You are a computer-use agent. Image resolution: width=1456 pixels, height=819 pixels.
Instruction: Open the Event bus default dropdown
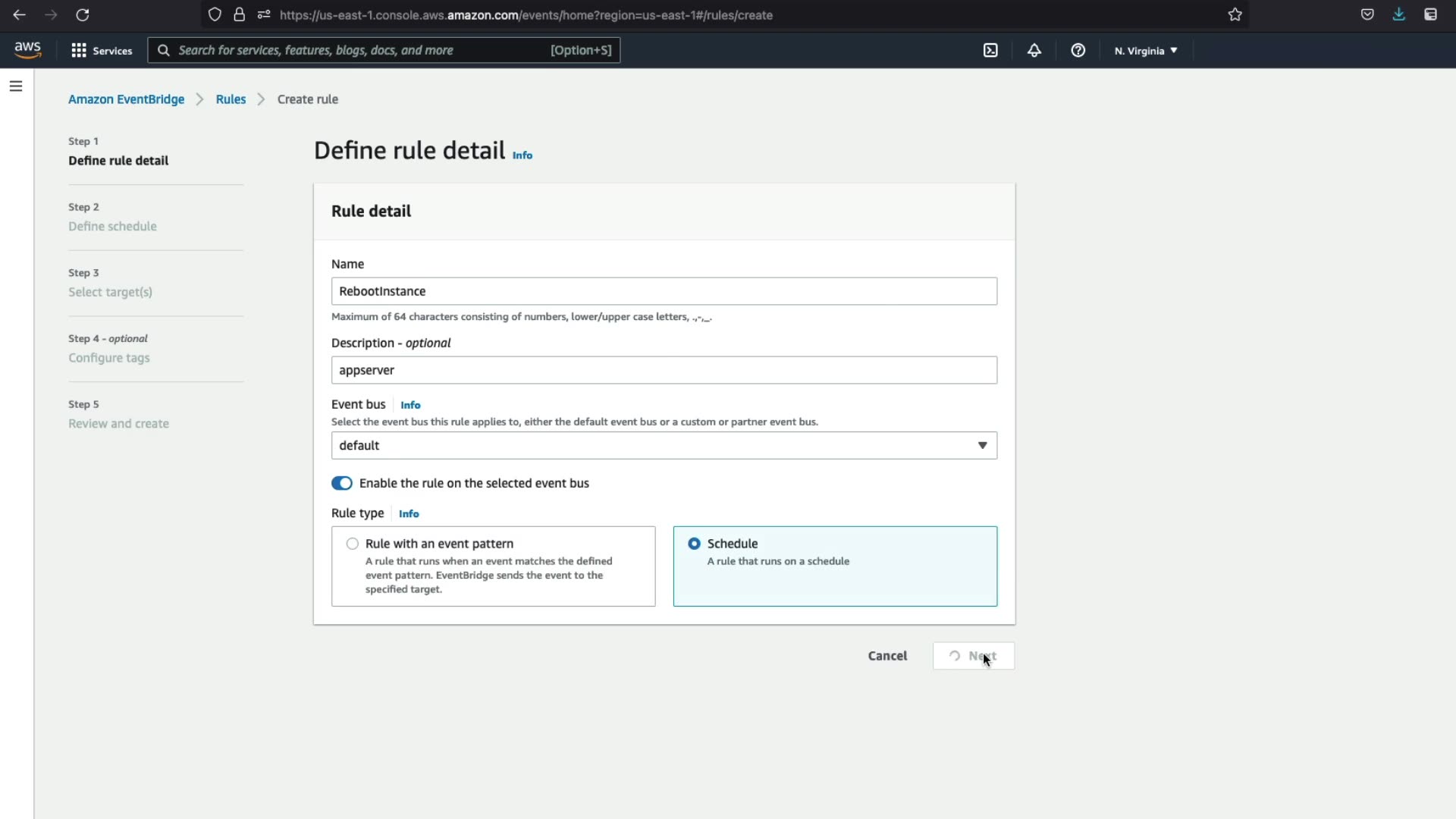tap(664, 445)
